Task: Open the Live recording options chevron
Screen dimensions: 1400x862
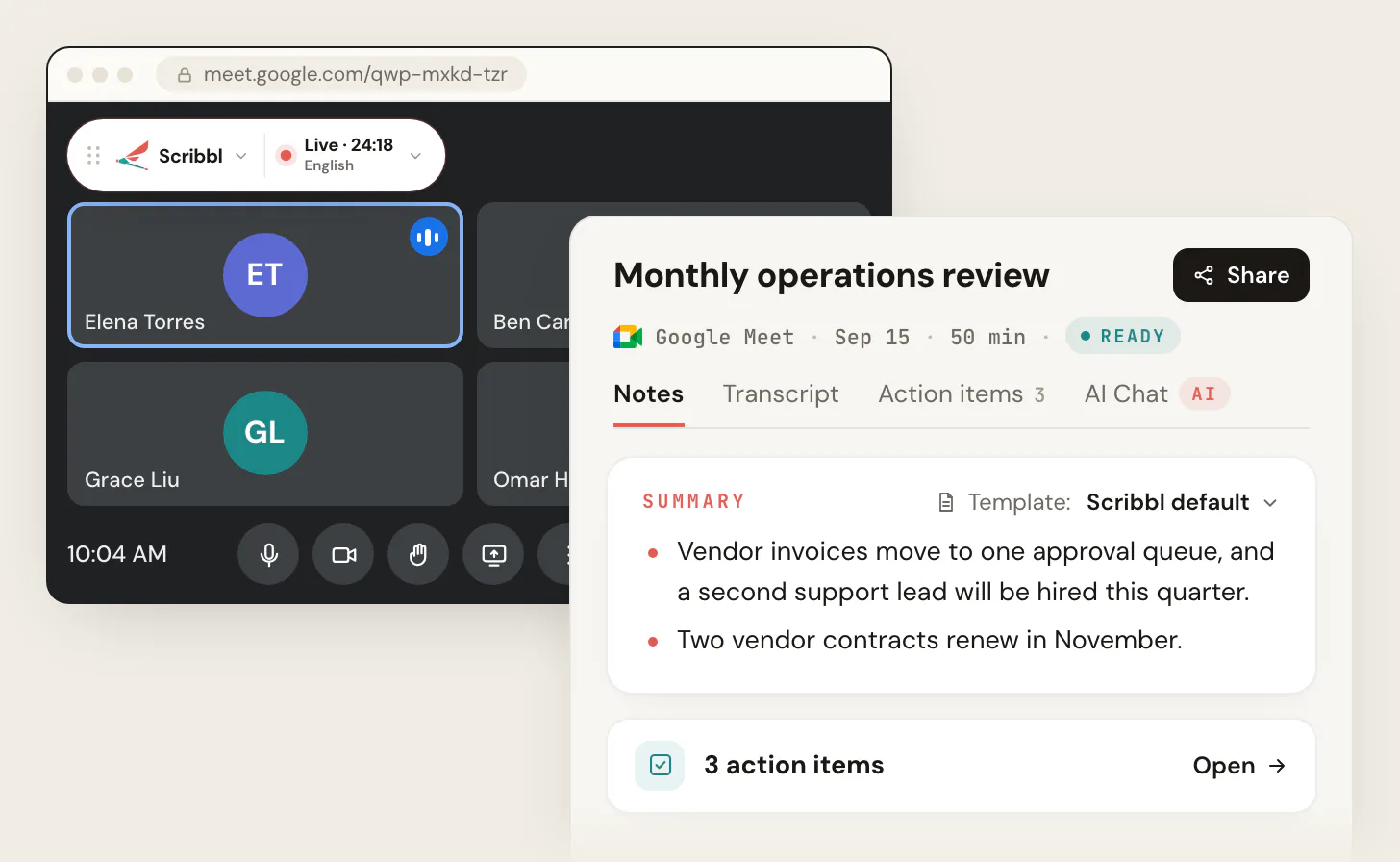Action: pyautogui.click(x=415, y=156)
